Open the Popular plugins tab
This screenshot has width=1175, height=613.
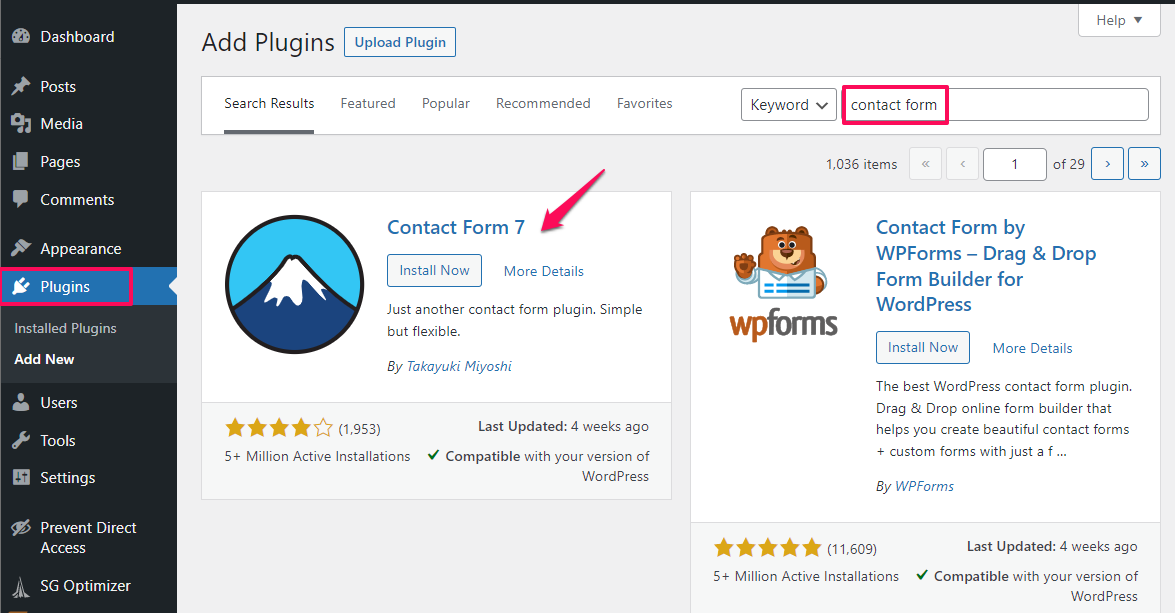coord(446,103)
